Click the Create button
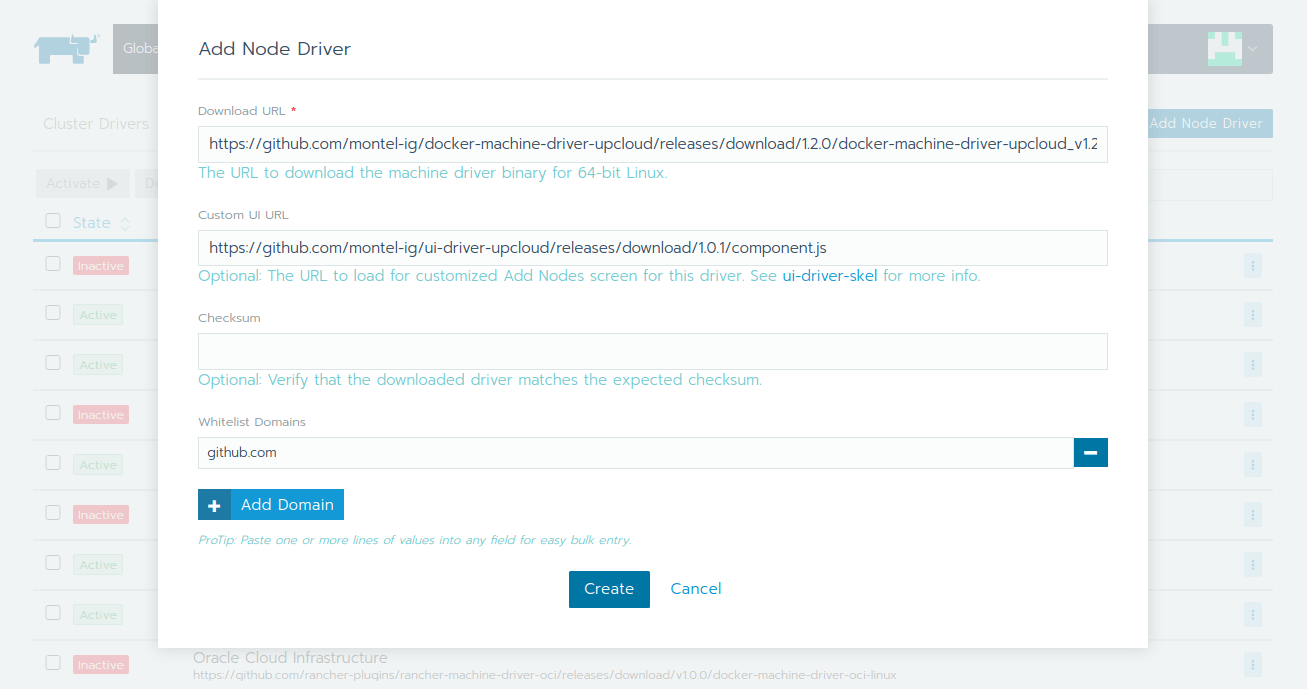The image size is (1307, 689). tap(609, 589)
